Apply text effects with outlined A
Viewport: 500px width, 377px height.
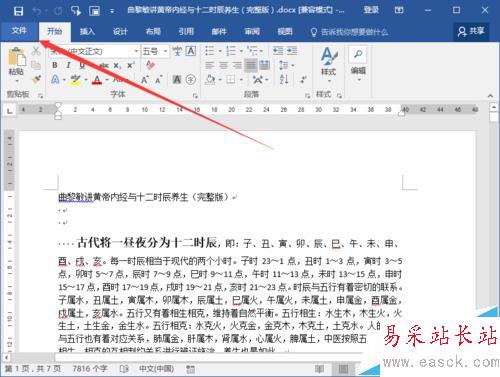pos(55,79)
